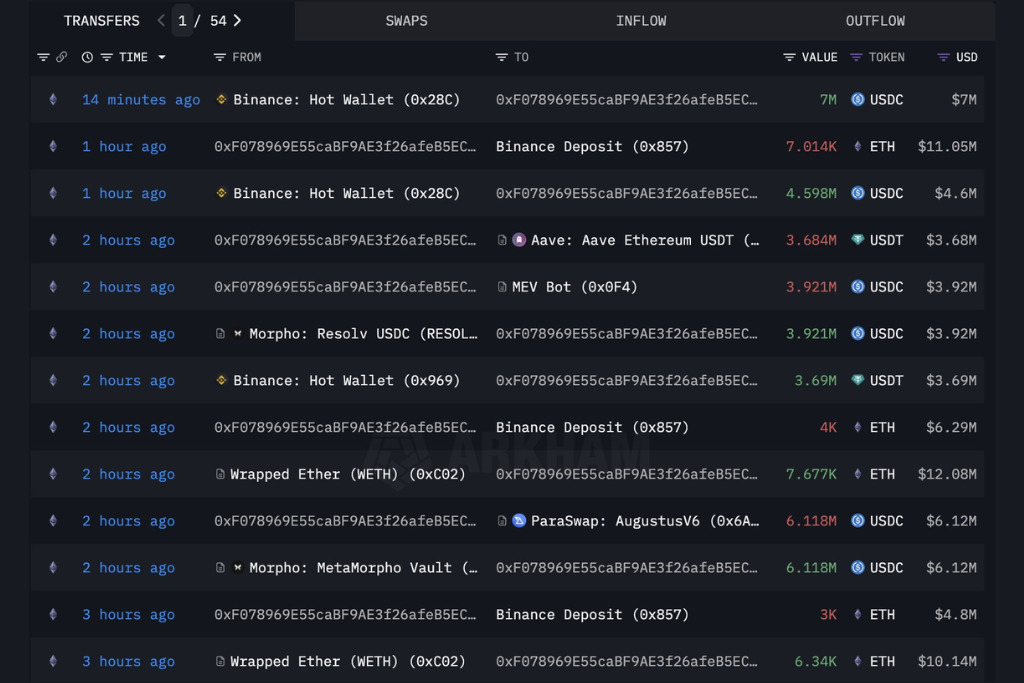Image resolution: width=1024 pixels, height=683 pixels.
Task: Open VALUE column filter
Action: (x=789, y=57)
